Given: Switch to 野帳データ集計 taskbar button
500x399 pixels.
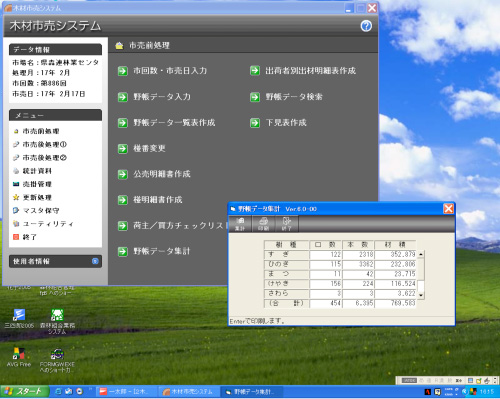Looking at the screenshot, I should point(252,392).
